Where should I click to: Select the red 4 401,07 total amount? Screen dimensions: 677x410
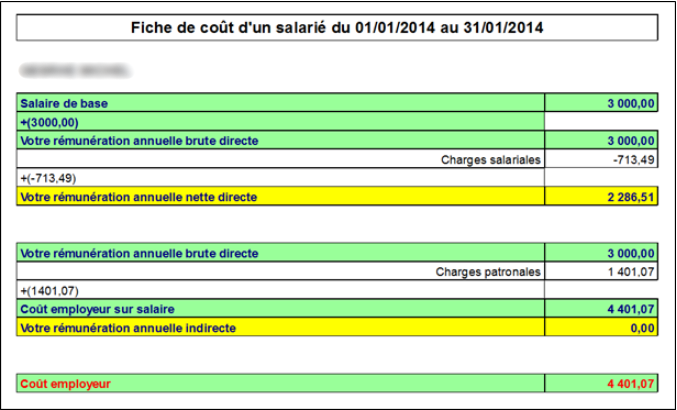630,383
